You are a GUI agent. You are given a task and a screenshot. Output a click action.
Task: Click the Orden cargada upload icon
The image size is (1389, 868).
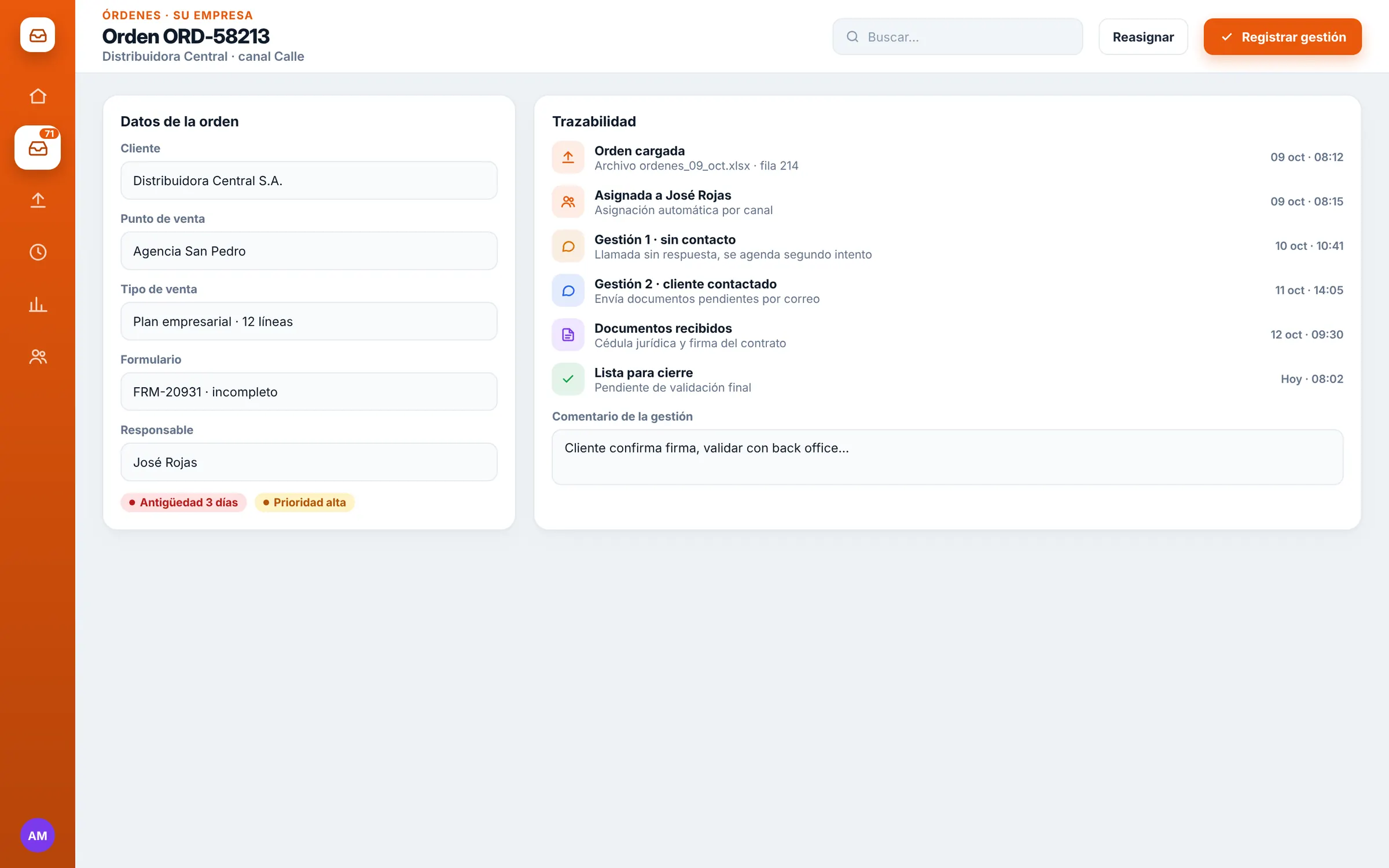click(x=568, y=157)
